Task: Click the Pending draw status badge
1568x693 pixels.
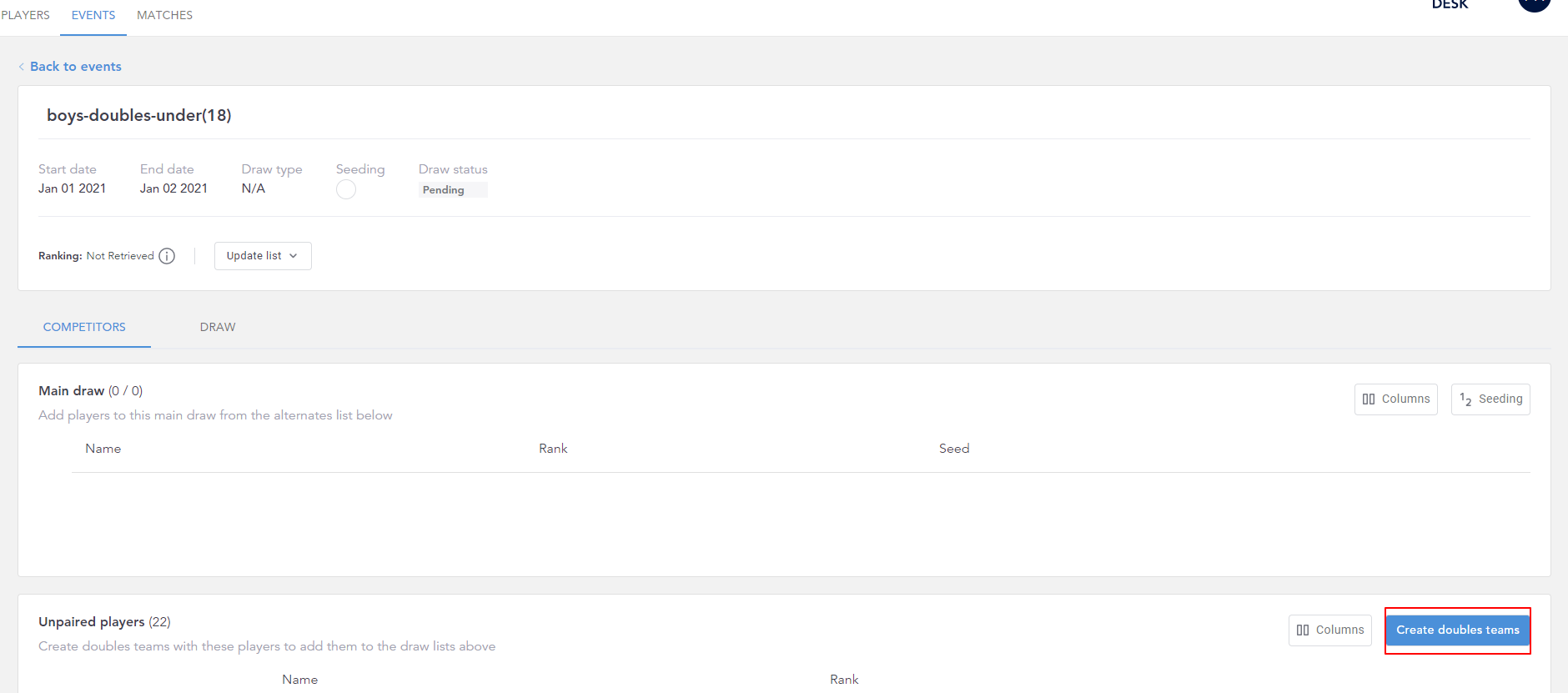Action: pyautogui.click(x=444, y=190)
